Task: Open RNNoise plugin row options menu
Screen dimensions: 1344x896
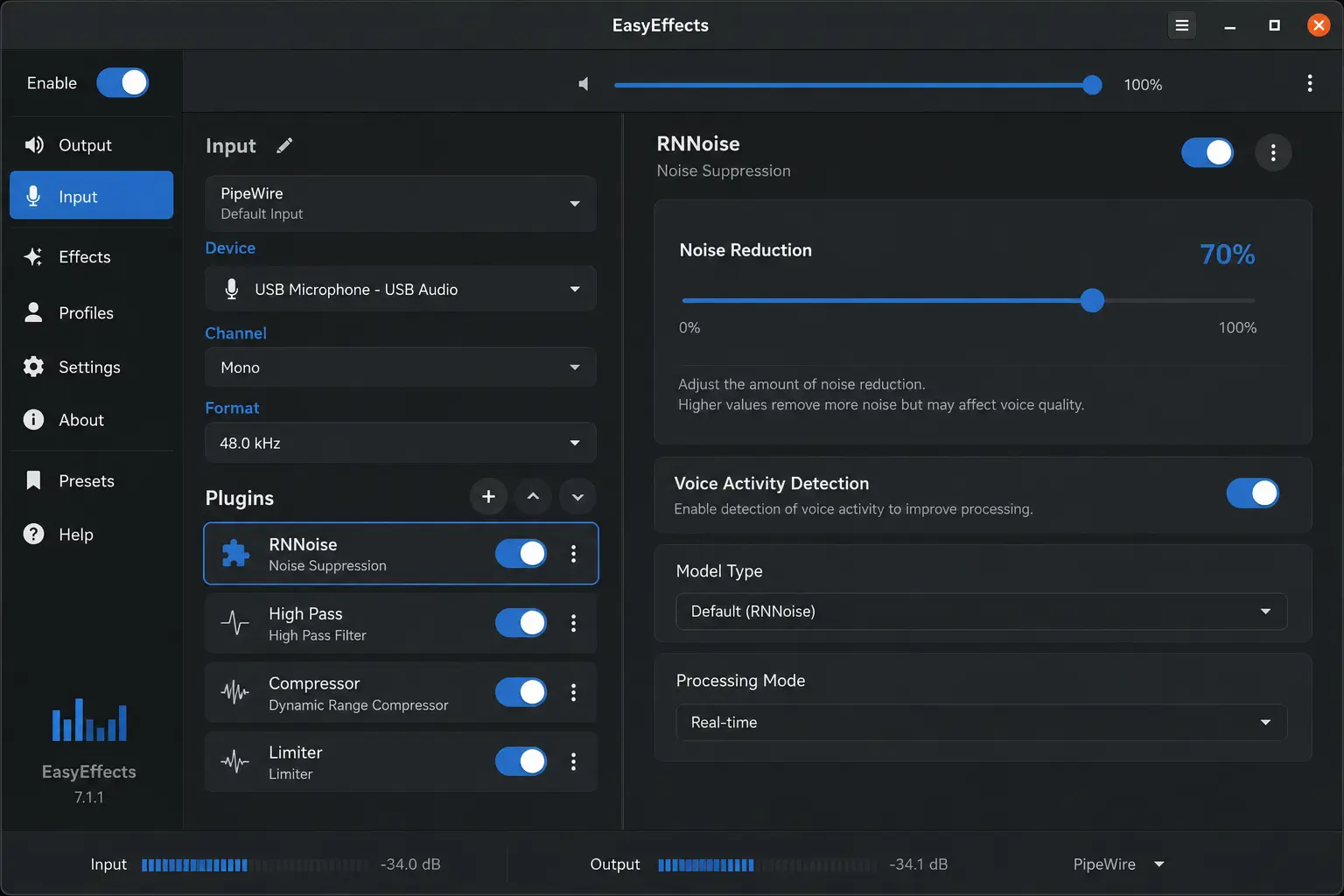Action: click(x=573, y=553)
